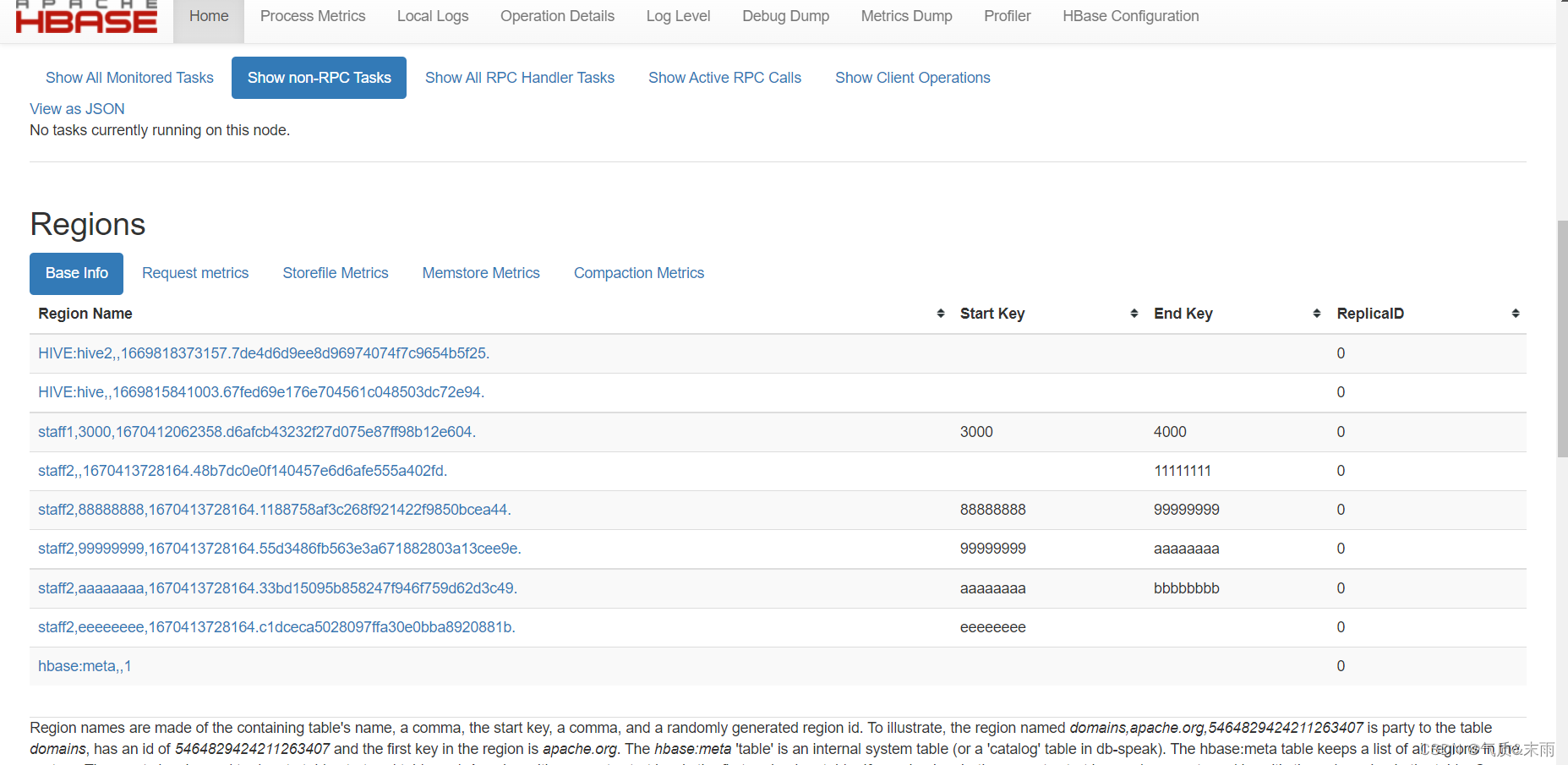The width and height of the screenshot is (1568, 765).
Task: Switch to Request metrics tab
Action: click(x=195, y=274)
